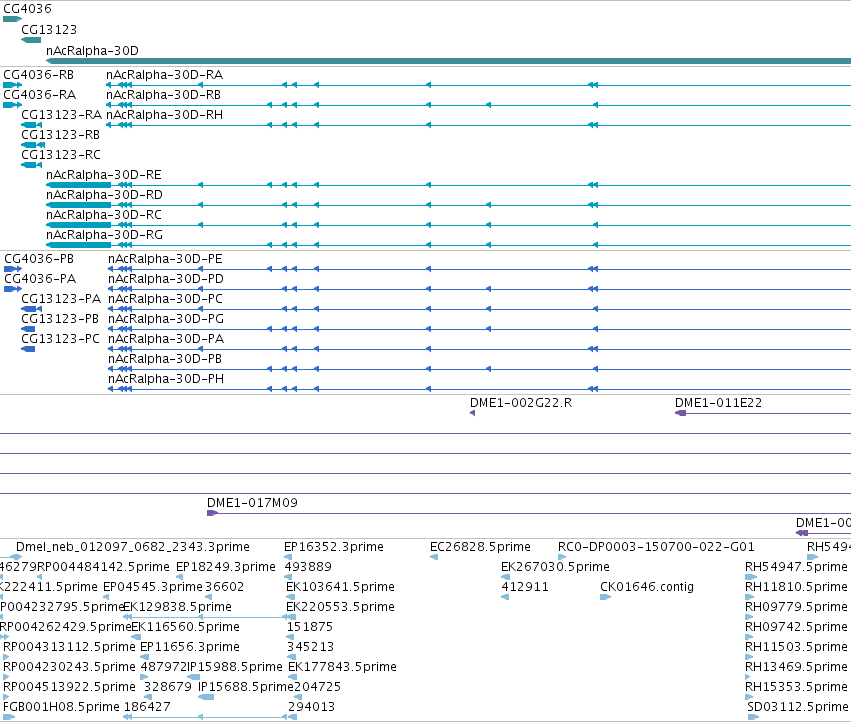The height and width of the screenshot is (722, 851).
Task: Click the CG13123-PC protein label
Action: click(x=60, y=339)
